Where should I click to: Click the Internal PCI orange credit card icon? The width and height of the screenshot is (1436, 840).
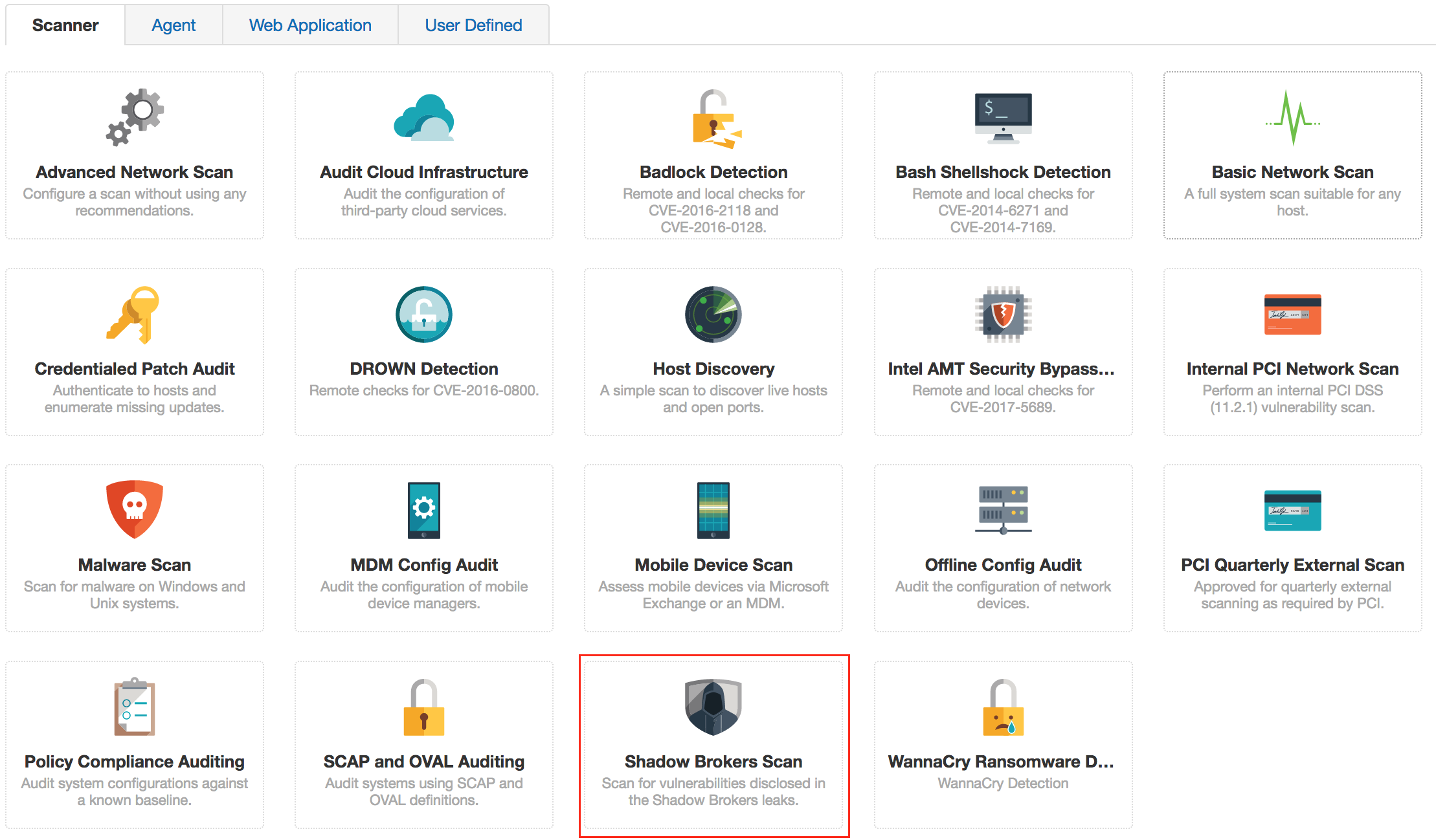1293,315
